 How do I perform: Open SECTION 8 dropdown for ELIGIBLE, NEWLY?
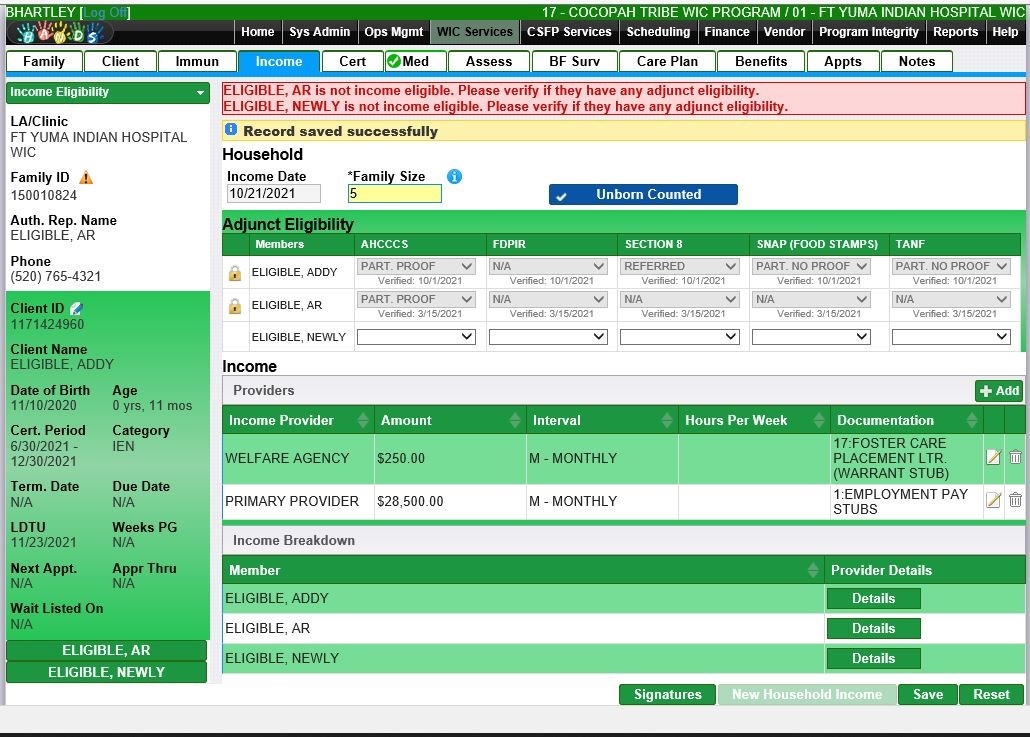(679, 338)
